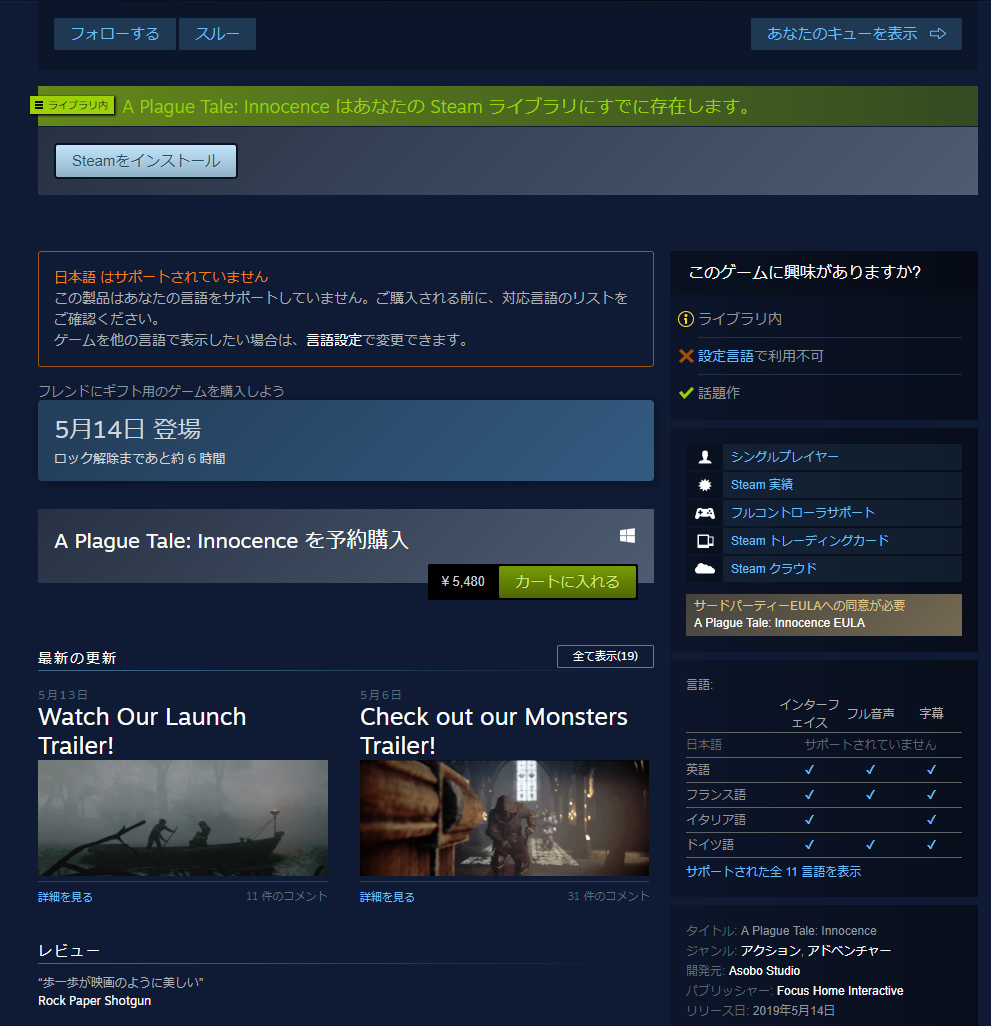The height and width of the screenshot is (1026, 991).
Task: Click the arrow icon on queue button
Action: tap(938, 34)
